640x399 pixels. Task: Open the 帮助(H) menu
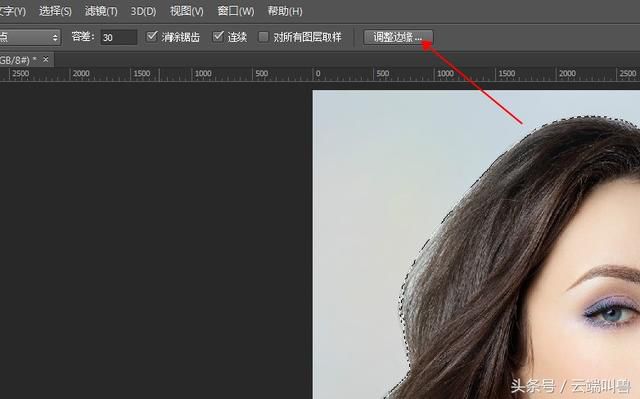(x=284, y=11)
